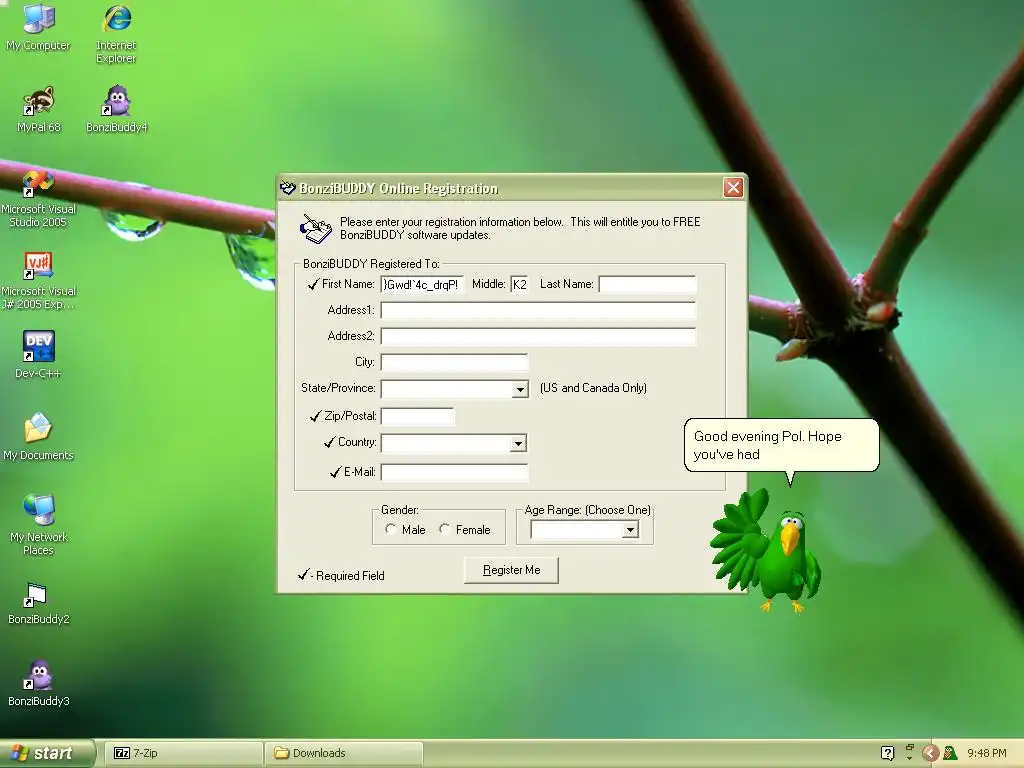The image size is (1024, 768).
Task: Click the Address2 input field
Action: tap(538, 336)
